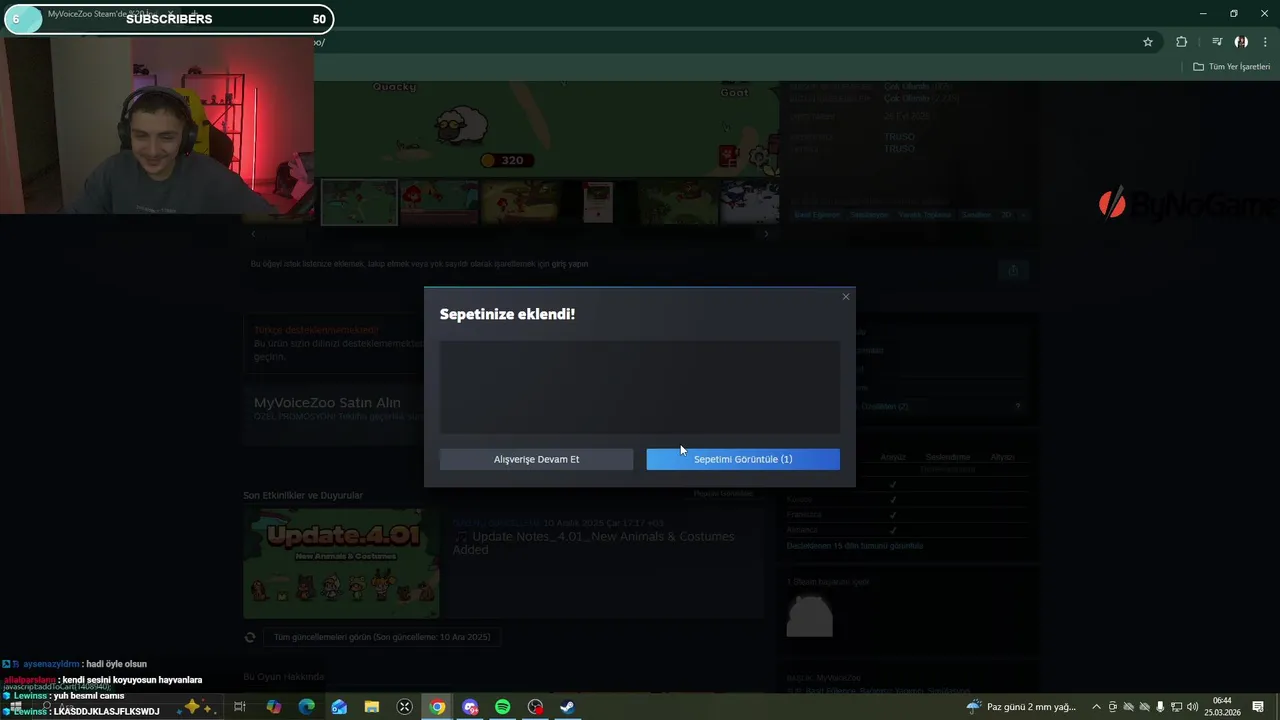
Task: Open Microsoft Edge from taskbar
Action: (x=307, y=707)
